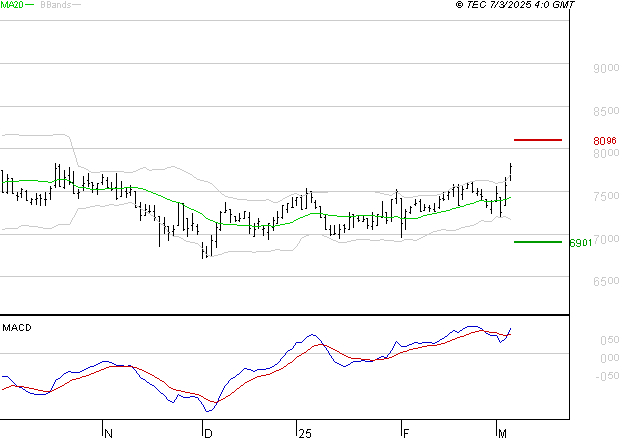
Task: Click the M month marker on time axis
Action: [x=502, y=434]
